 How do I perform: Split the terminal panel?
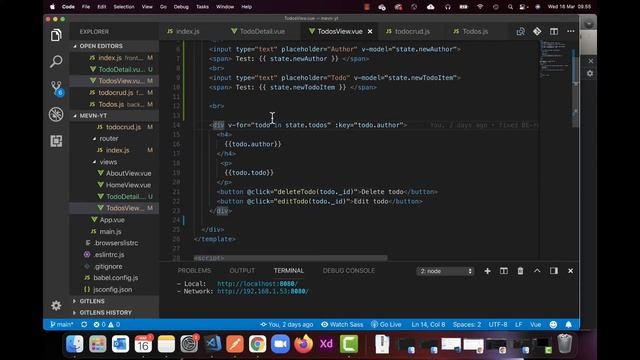point(504,271)
